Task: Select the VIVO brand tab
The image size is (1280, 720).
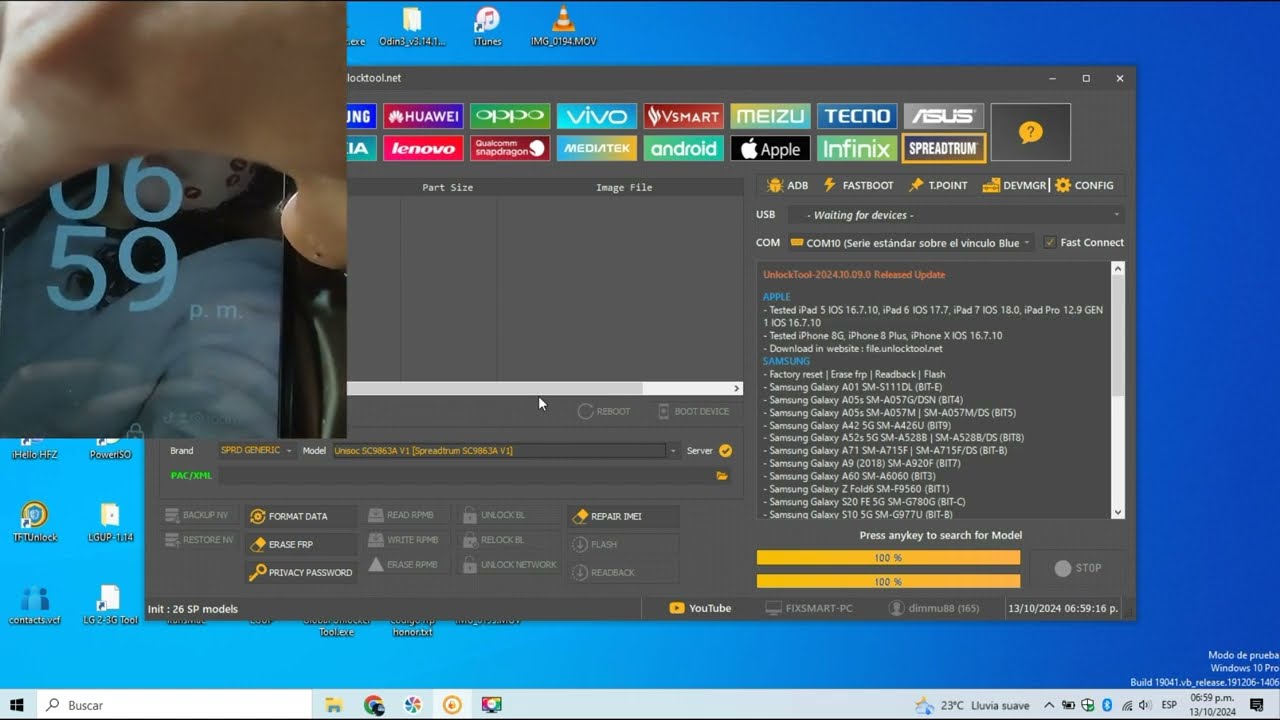Action: coord(597,116)
